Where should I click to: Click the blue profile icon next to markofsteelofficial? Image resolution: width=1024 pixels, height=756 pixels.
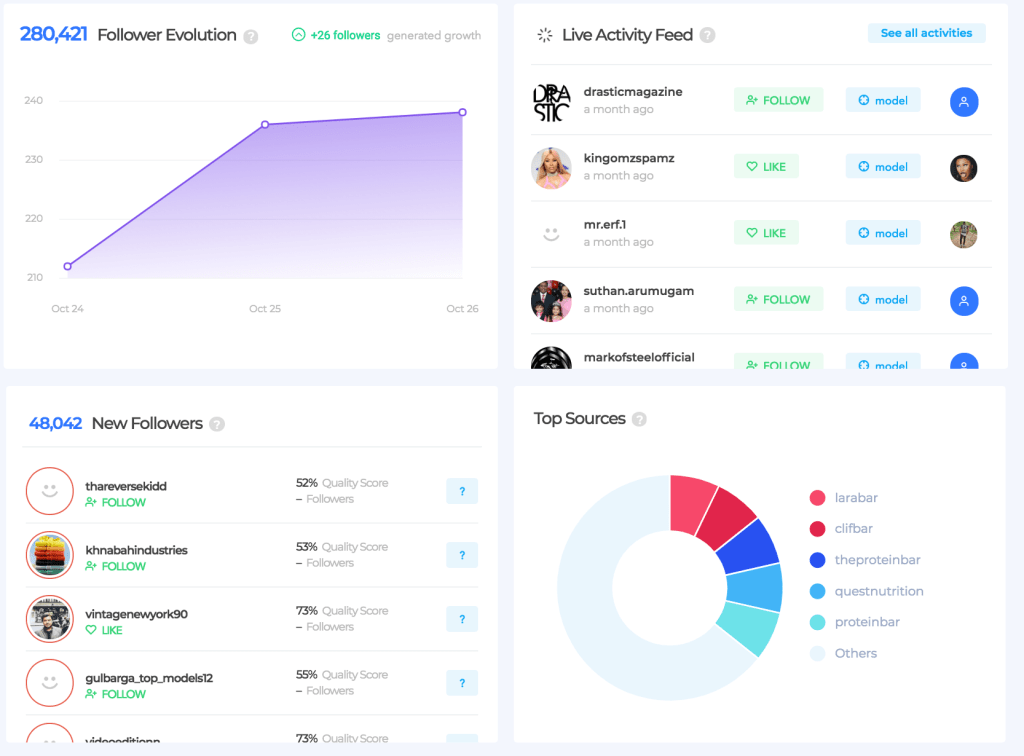(963, 364)
